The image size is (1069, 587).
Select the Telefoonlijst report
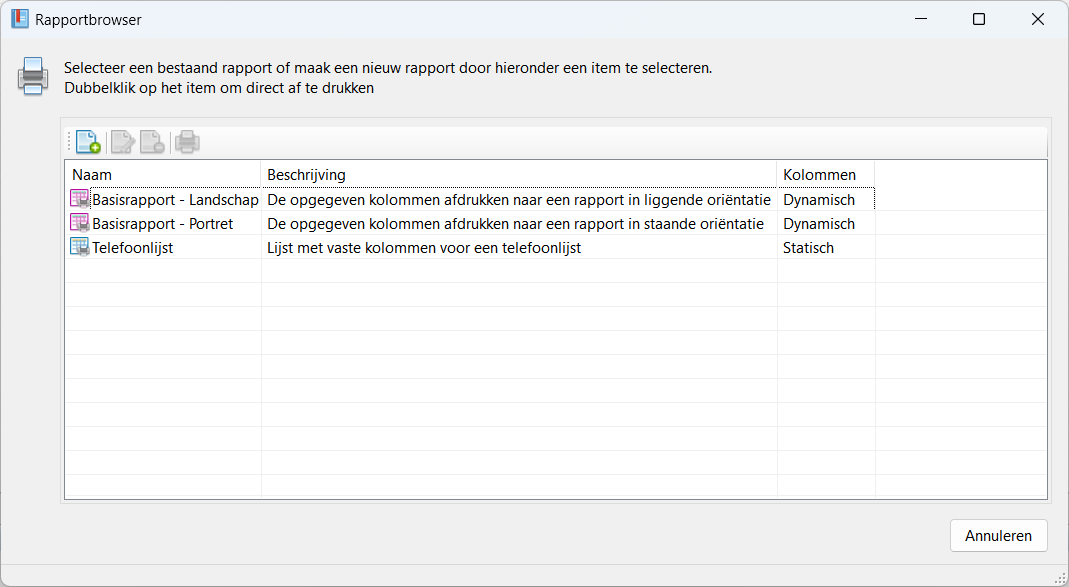click(x=132, y=247)
